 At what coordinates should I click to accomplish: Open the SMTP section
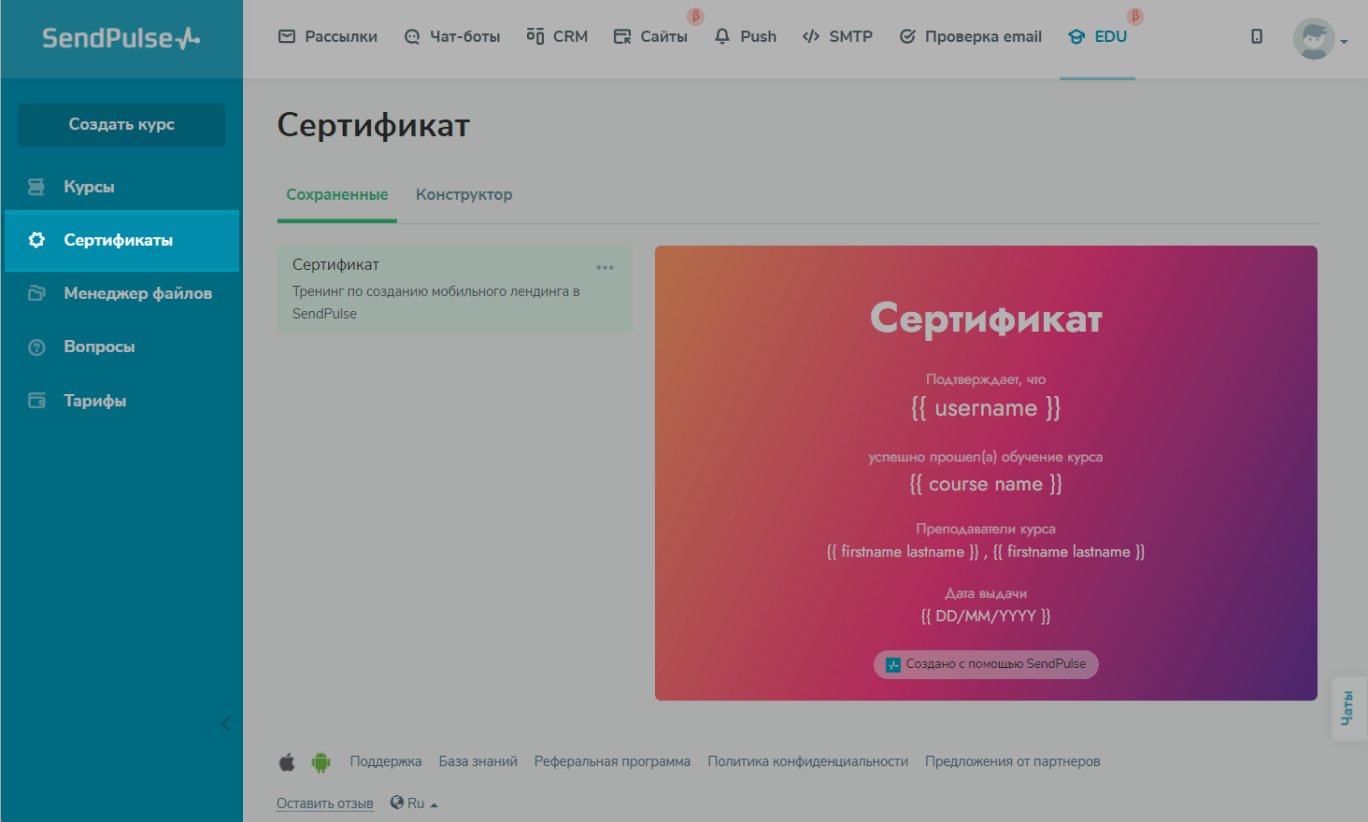tap(837, 37)
